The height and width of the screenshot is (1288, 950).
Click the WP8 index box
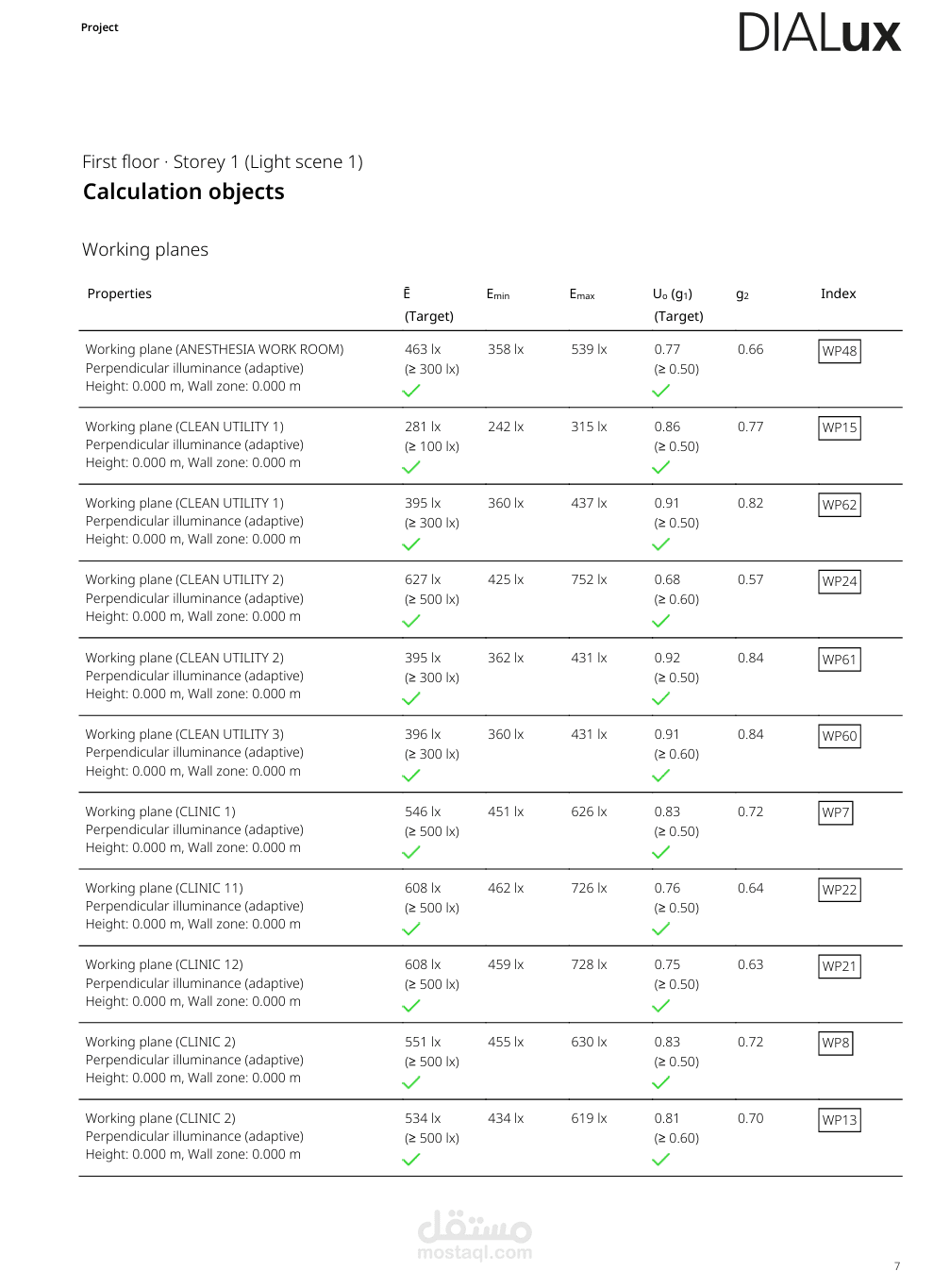point(836,1044)
